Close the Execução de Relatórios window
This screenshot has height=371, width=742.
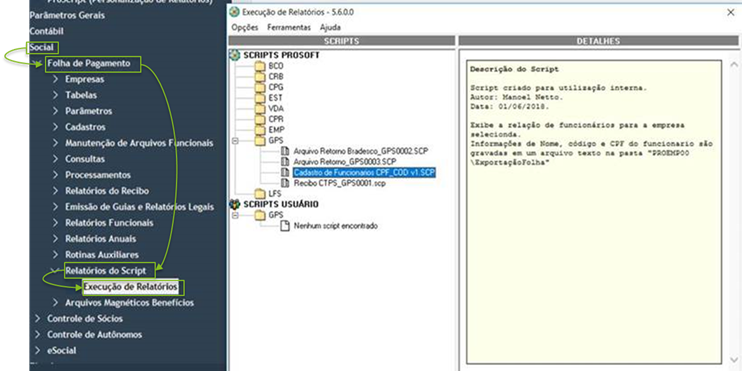pyautogui.click(x=730, y=13)
